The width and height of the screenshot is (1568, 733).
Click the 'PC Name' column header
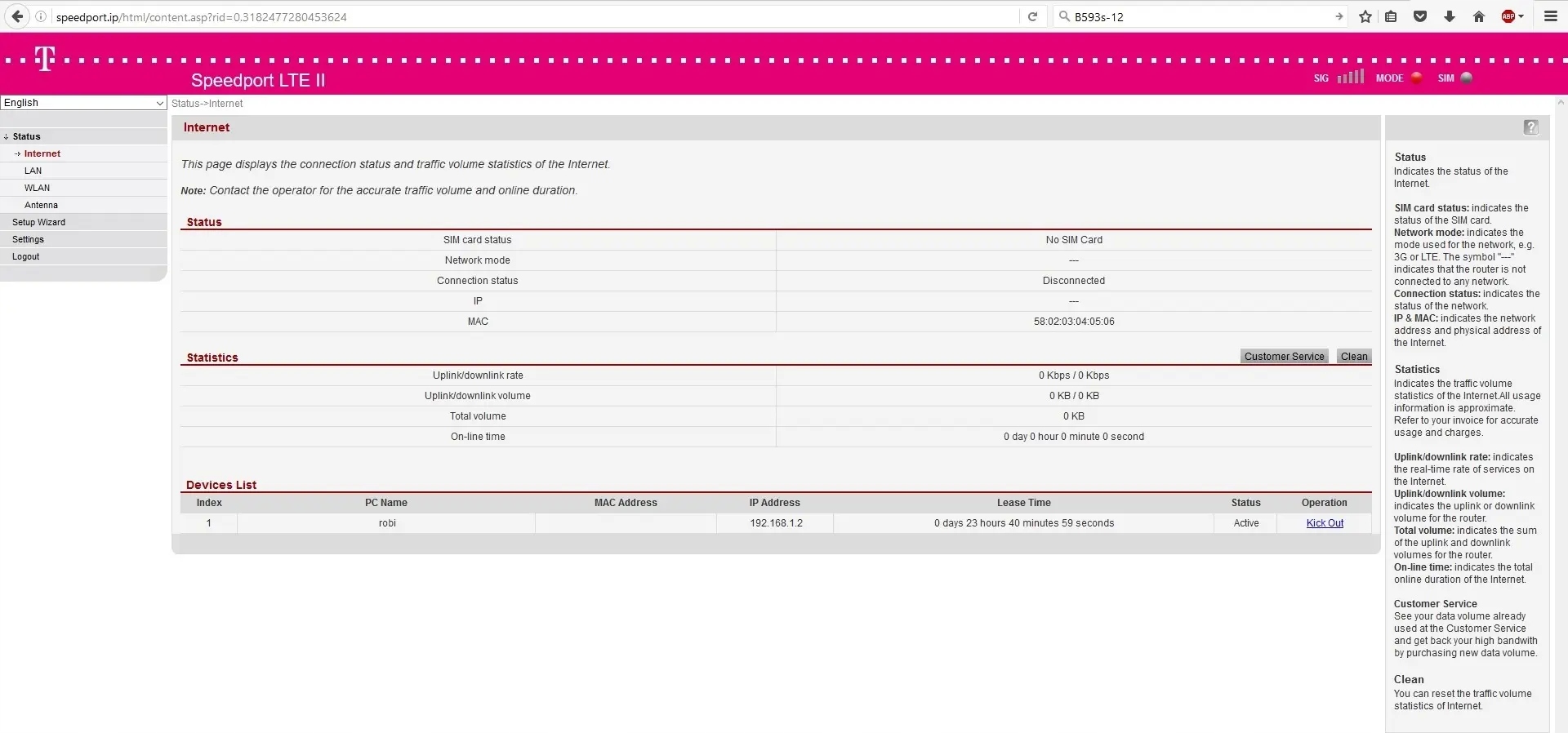coord(386,503)
